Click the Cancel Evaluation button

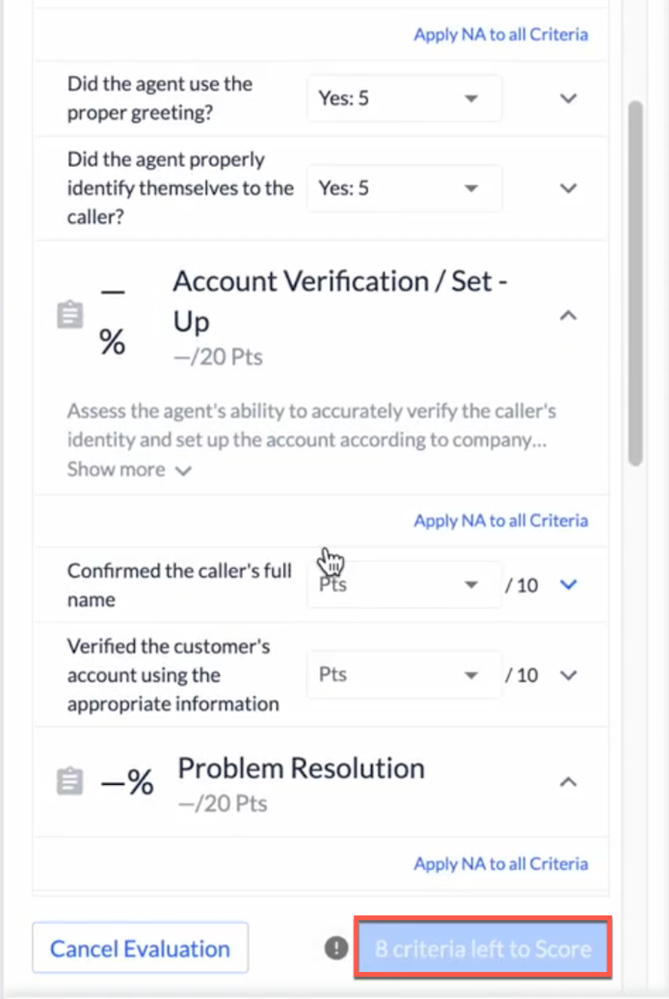[x=140, y=948]
